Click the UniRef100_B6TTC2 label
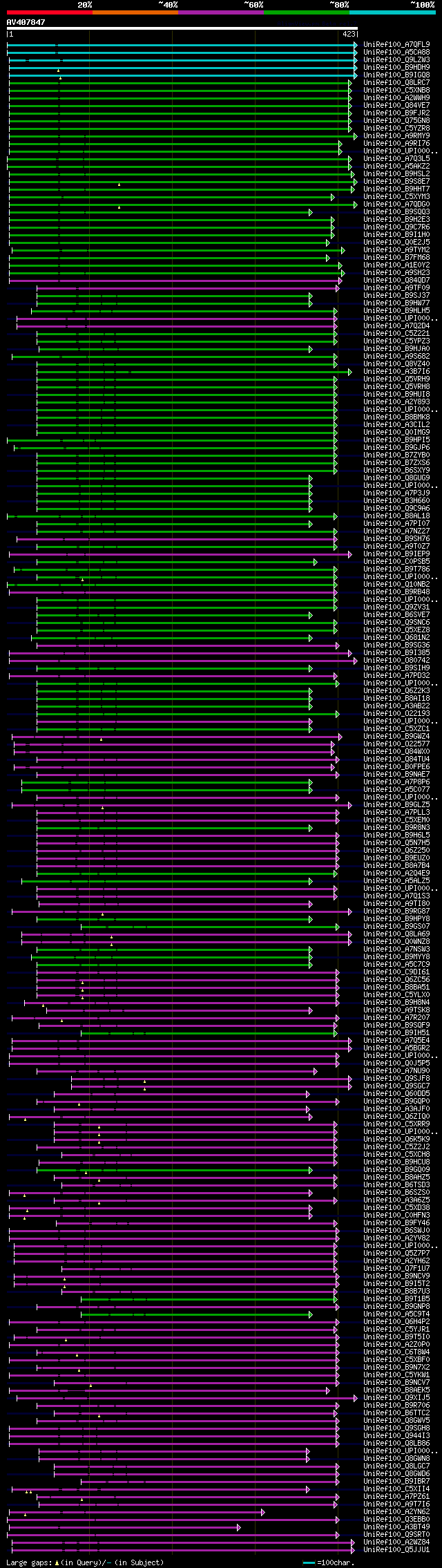The width and height of the screenshot is (442, 1568). coord(396,1413)
